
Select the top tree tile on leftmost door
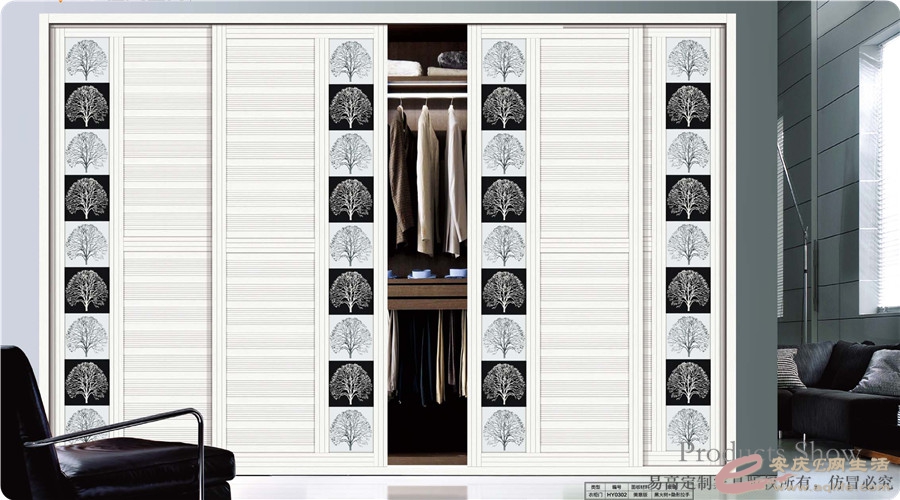click(x=87, y=59)
